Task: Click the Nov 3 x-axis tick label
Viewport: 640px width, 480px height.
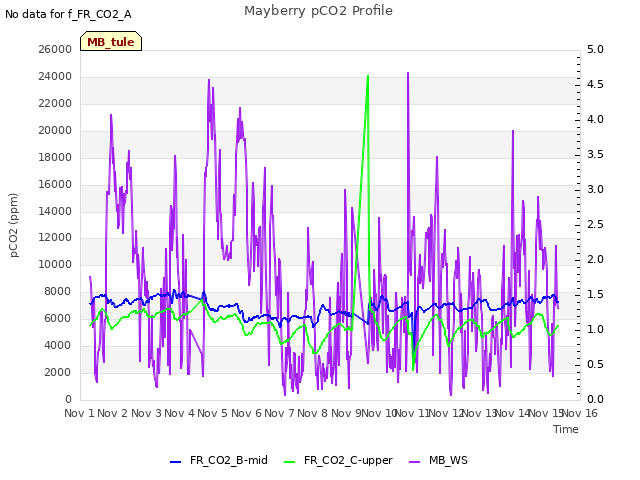Action: pyautogui.click(x=146, y=413)
